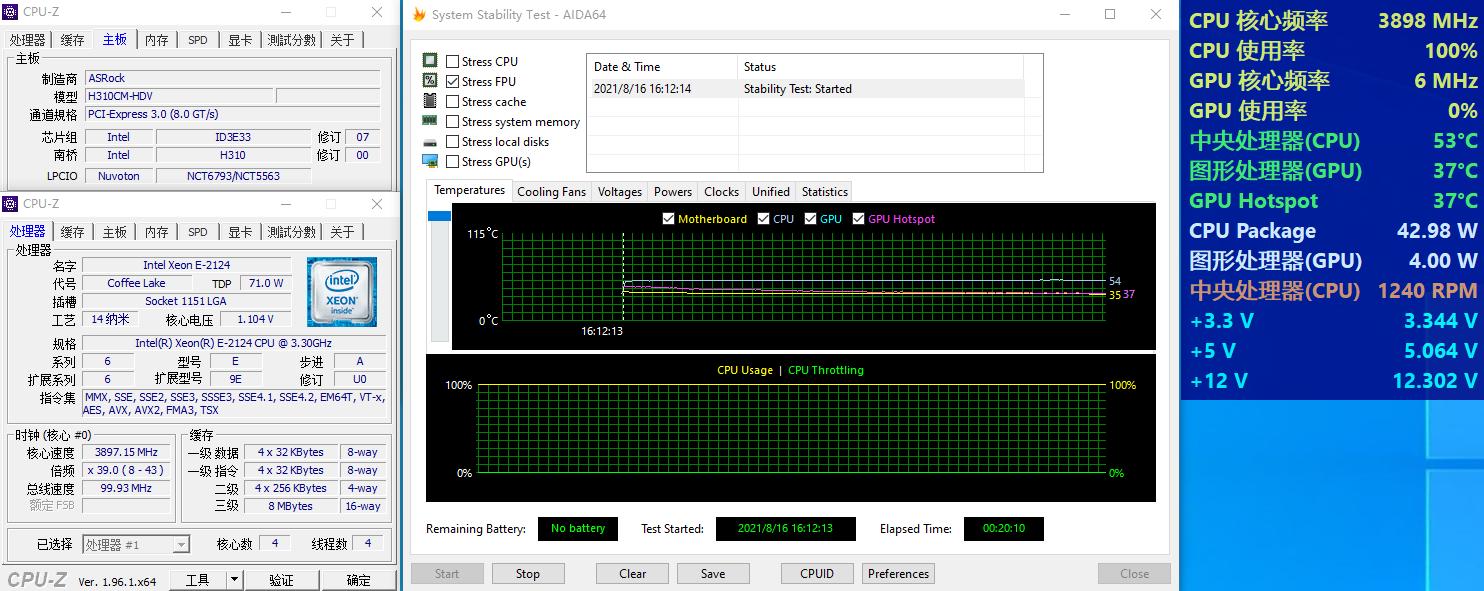Click the CPU-Z icon in the upper window title bar

pos(11,13)
